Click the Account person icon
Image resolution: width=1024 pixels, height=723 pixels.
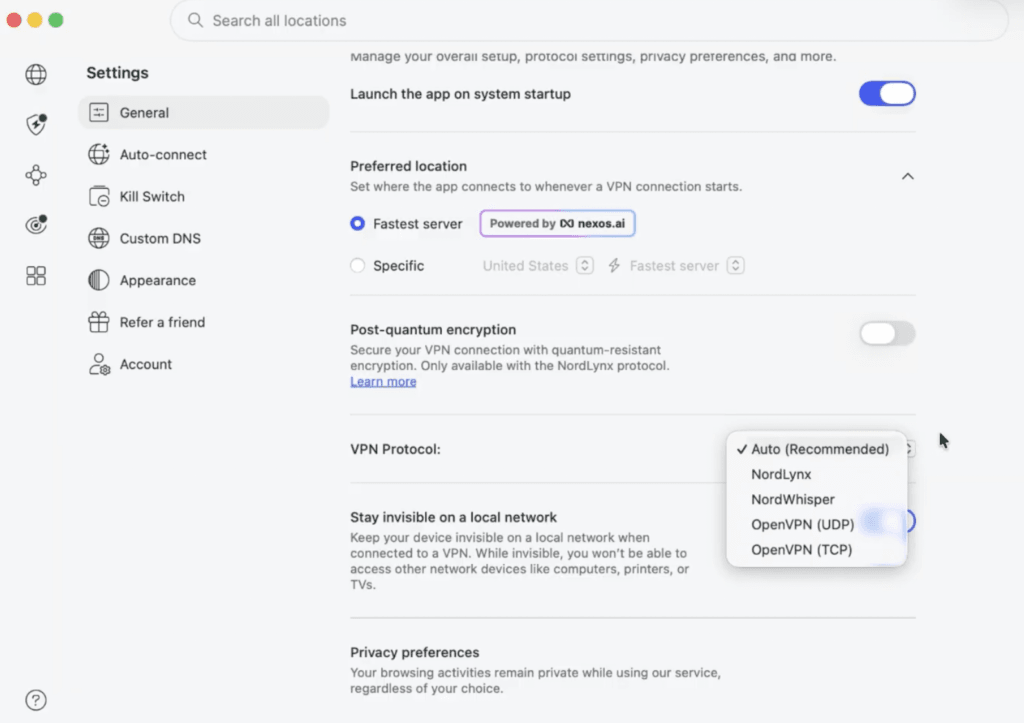coord(99,364)
